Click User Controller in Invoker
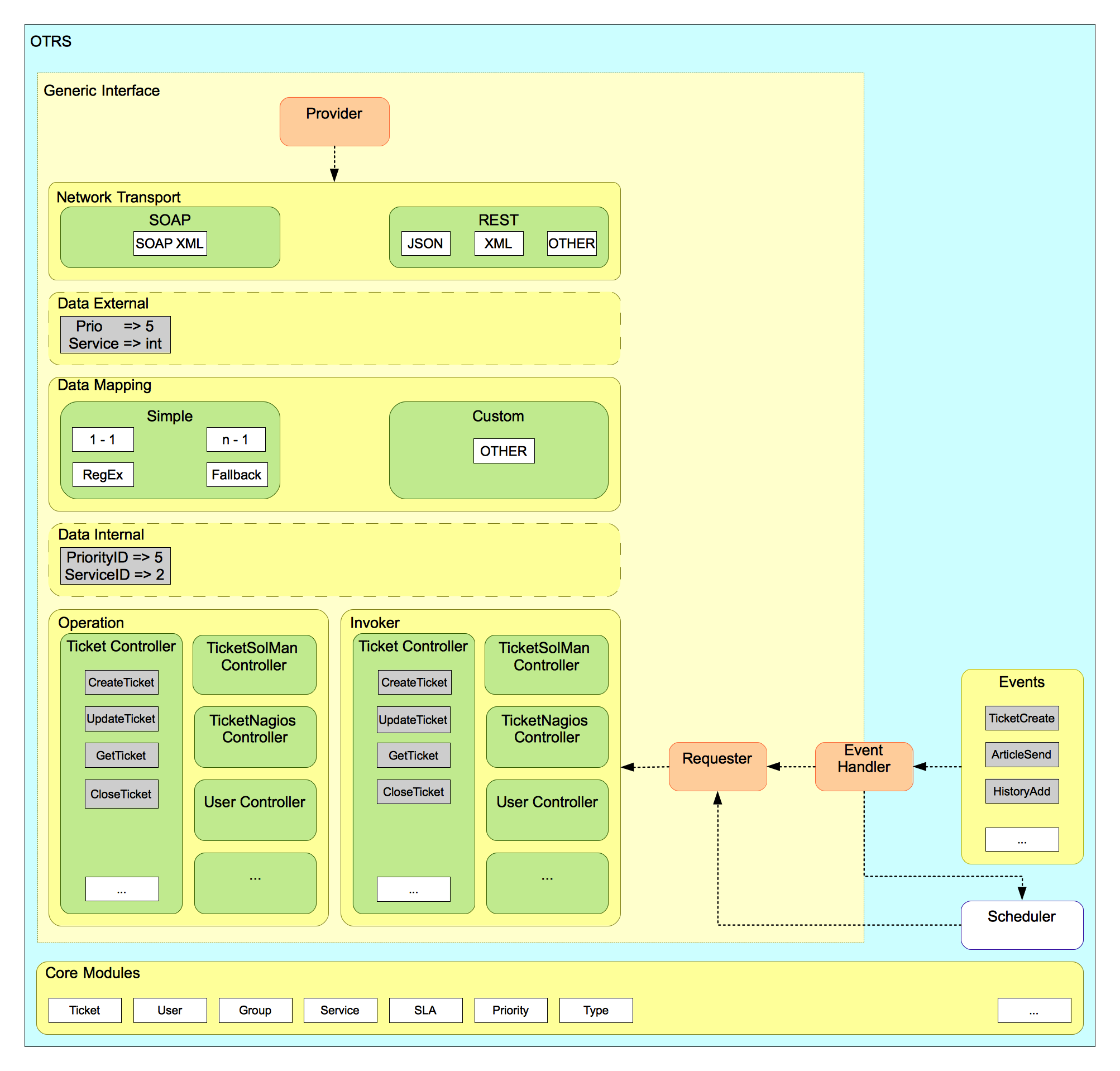Screen dimensions: 1120x1071 point(547,810)
